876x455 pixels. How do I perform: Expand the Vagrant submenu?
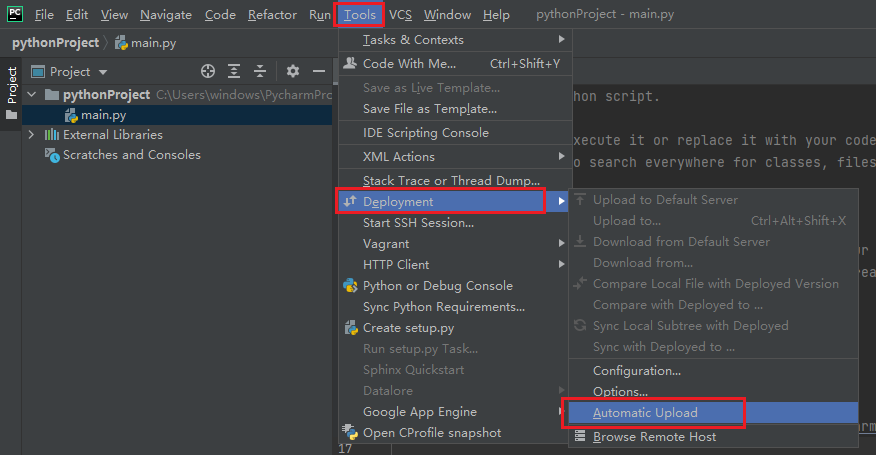561,243
